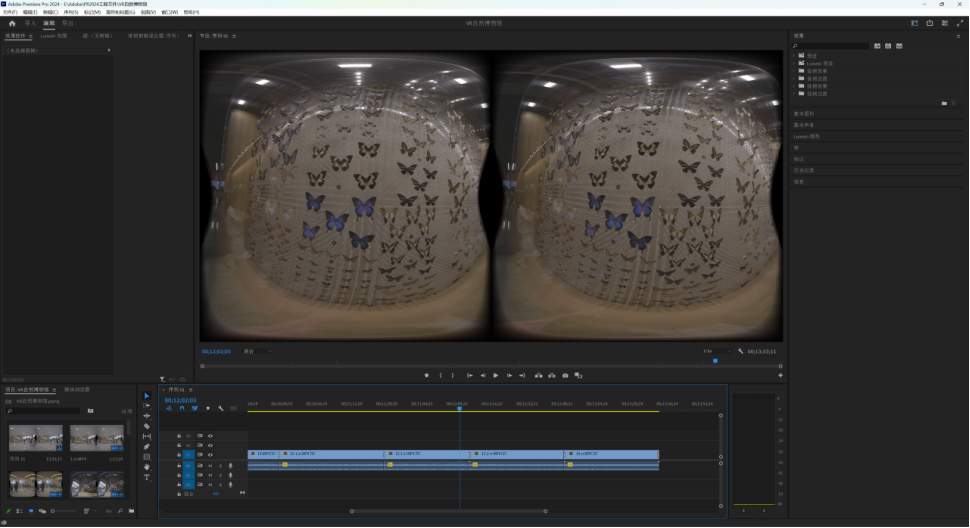Screen dimensions: 970x528
Task: Select the Hand tool
Action: (x=147, y=467)
